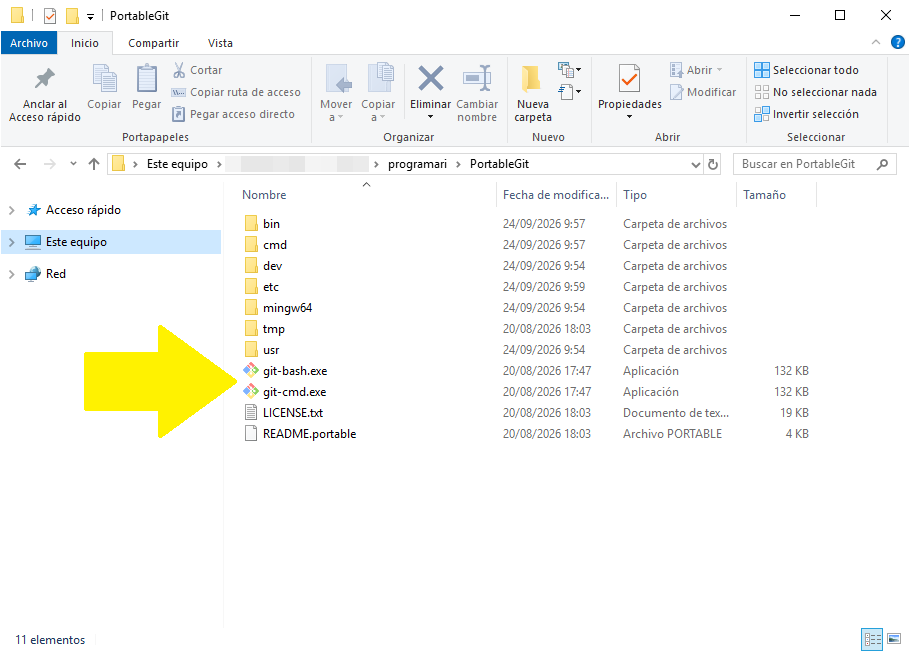Select the usr folder

(x=270, y=350)
